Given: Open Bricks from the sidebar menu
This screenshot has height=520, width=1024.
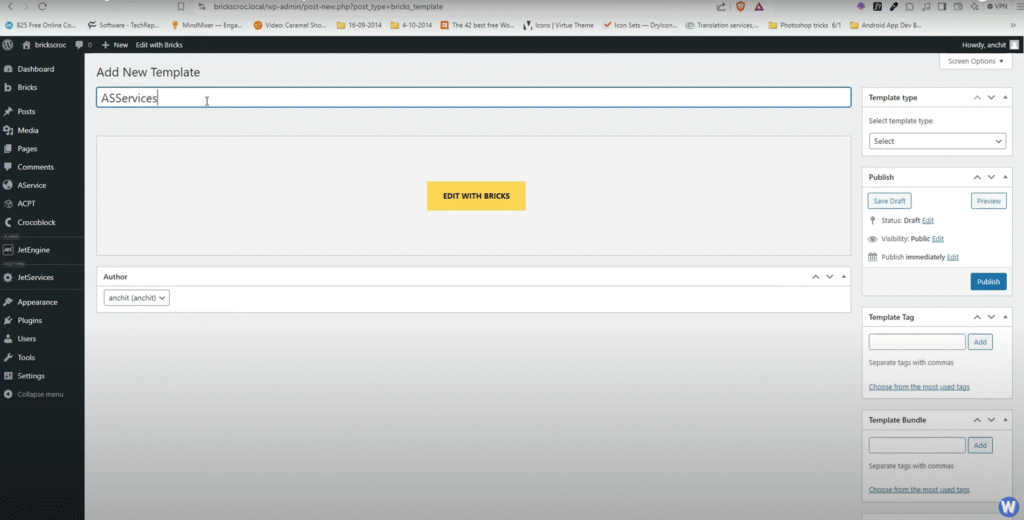Looking at the screenshot, I should [x=27, y=87].
